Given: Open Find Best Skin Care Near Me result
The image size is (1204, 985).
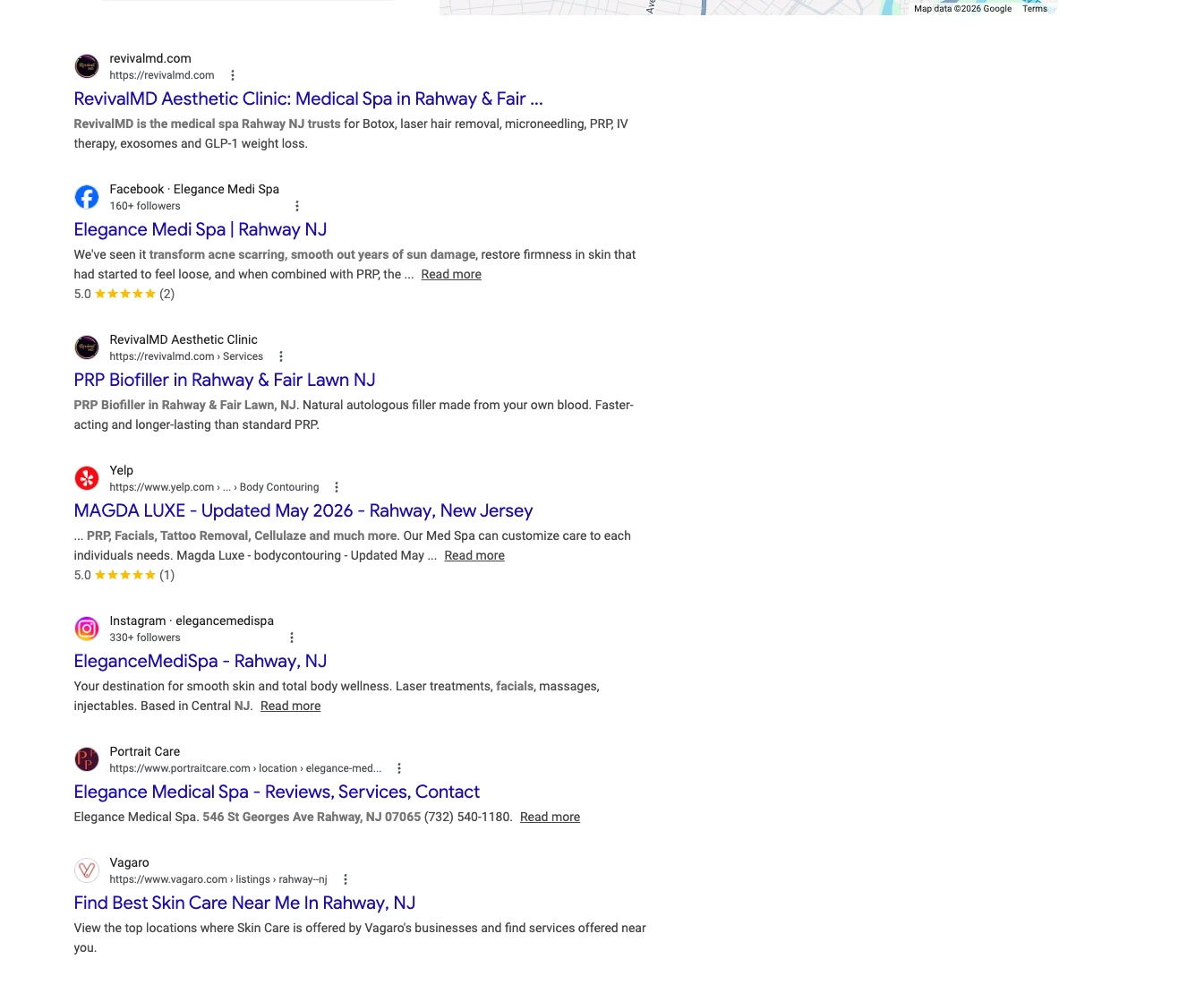Looking at the screenshot, I should pyautogui.click(x=244, y=903).
